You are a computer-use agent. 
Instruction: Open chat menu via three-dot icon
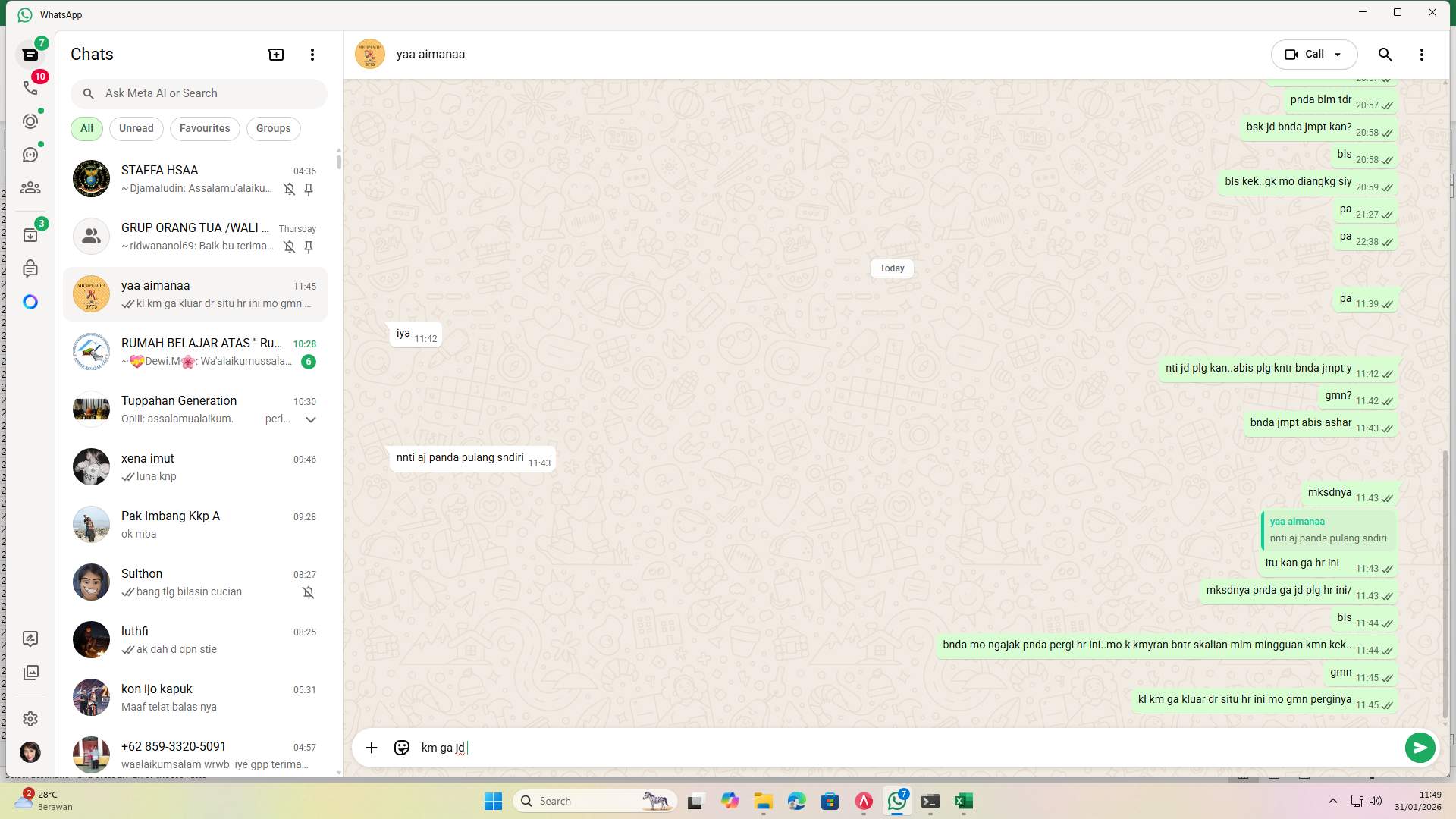click(1423, 54)
